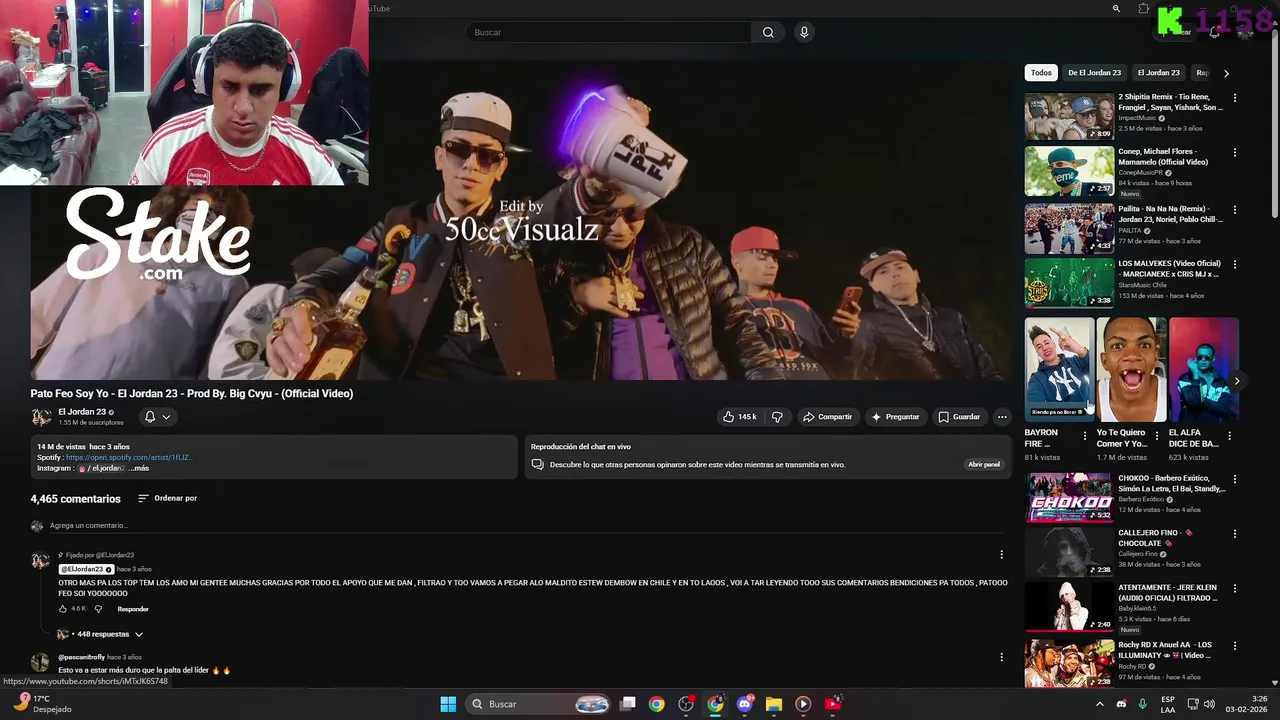This screenshot has height=720, width=1280.
Task: Show next Shorts with arrow
Action: click(1236, 381)
